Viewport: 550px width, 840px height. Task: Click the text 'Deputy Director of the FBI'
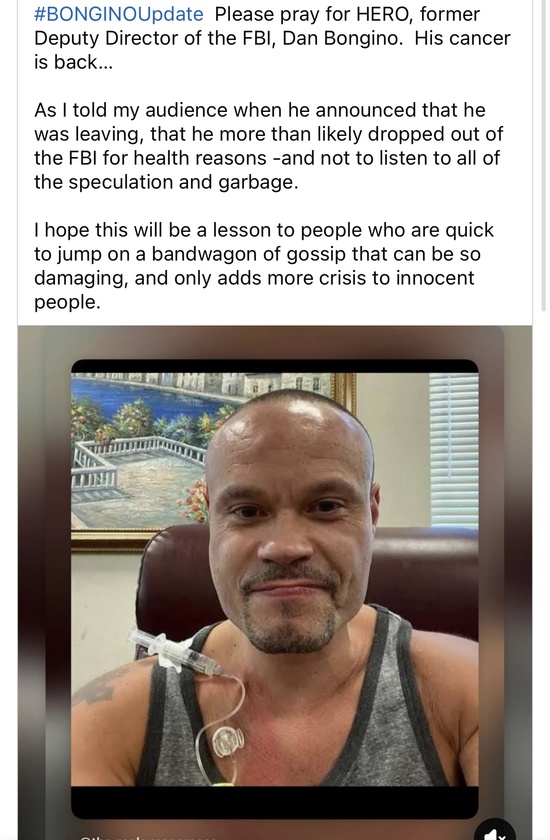(x=154, y=38)
